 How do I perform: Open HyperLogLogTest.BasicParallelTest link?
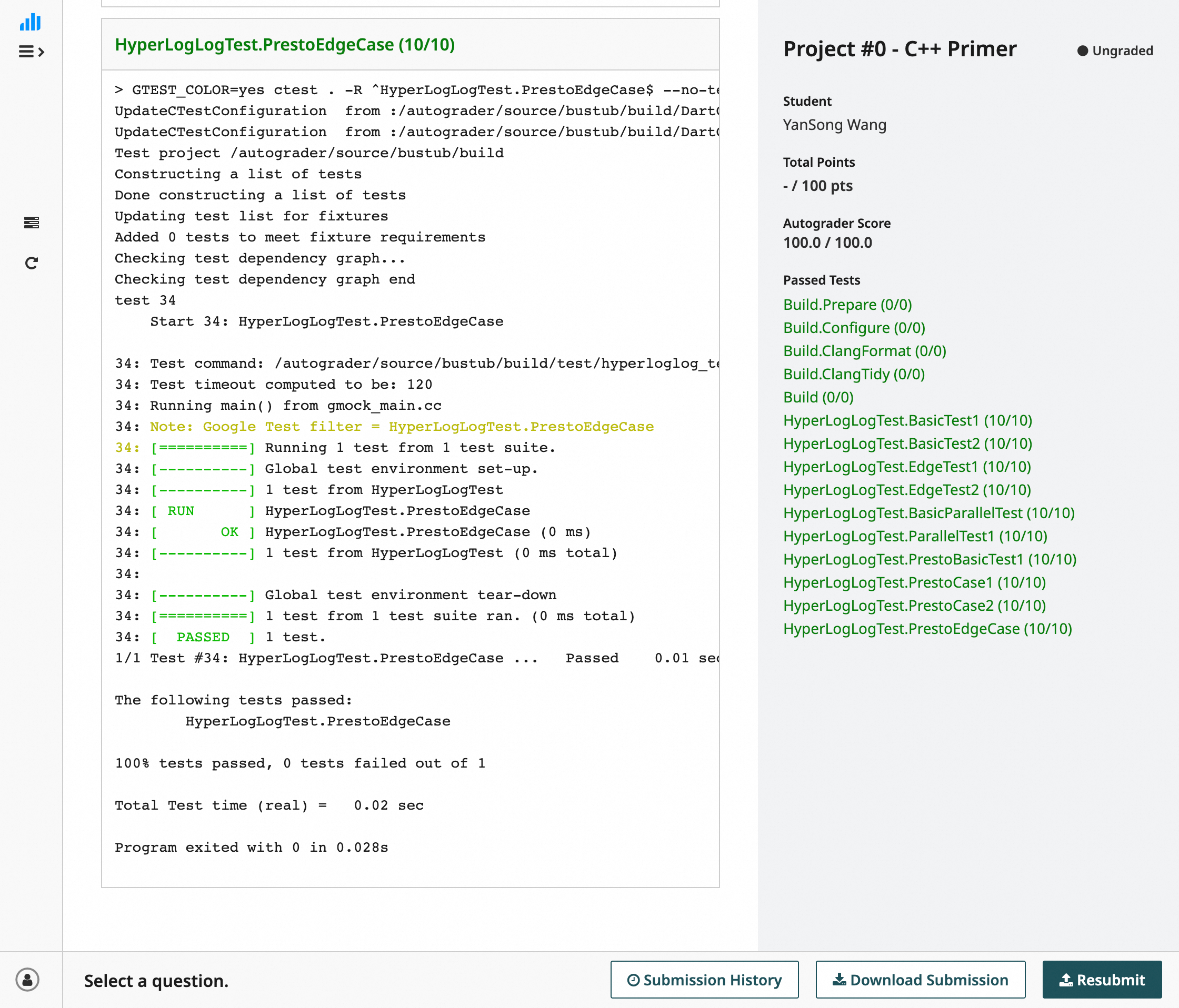(x=928, y=513)
